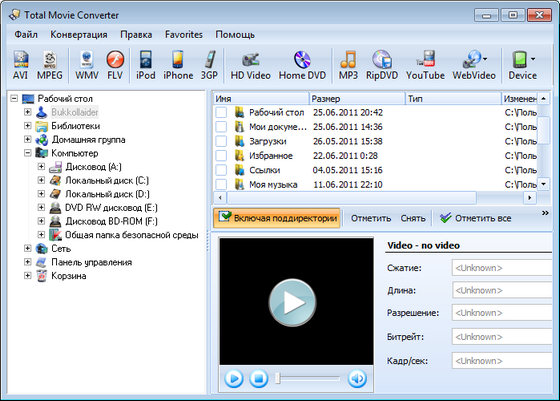Viewport: 560px width, 401px height.
Task: Select Общая папка безопасной среды item
Action: 131,235
